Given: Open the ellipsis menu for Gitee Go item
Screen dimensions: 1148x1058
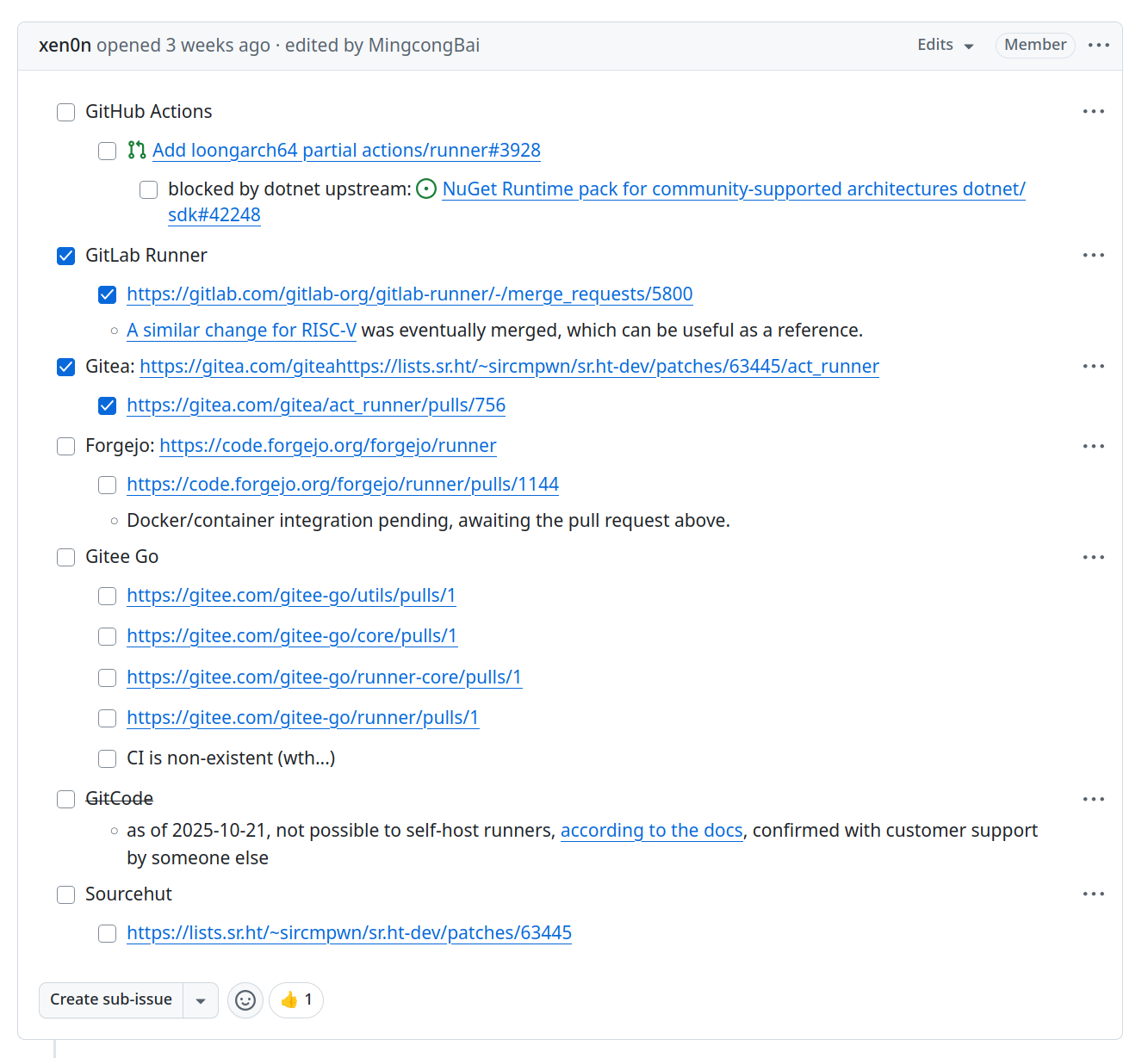Looking at the screenshot, I should (x=1093, y=557).
